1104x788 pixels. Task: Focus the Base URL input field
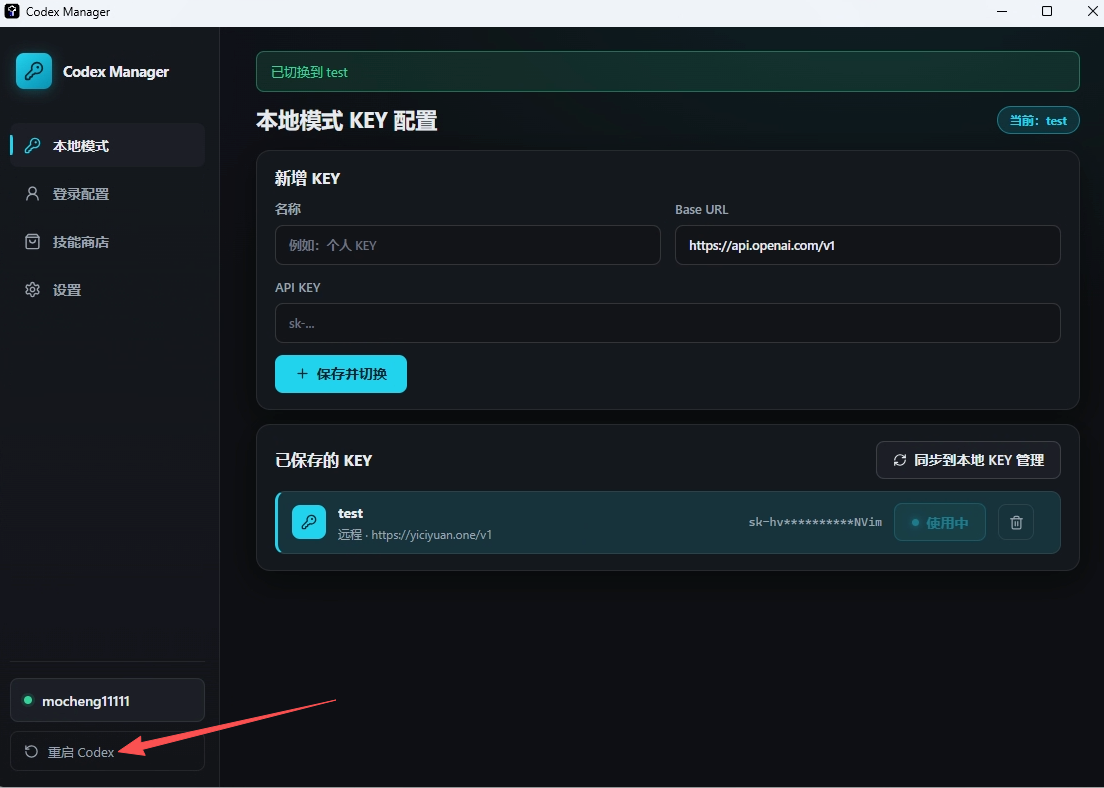[x=867, y=245]
